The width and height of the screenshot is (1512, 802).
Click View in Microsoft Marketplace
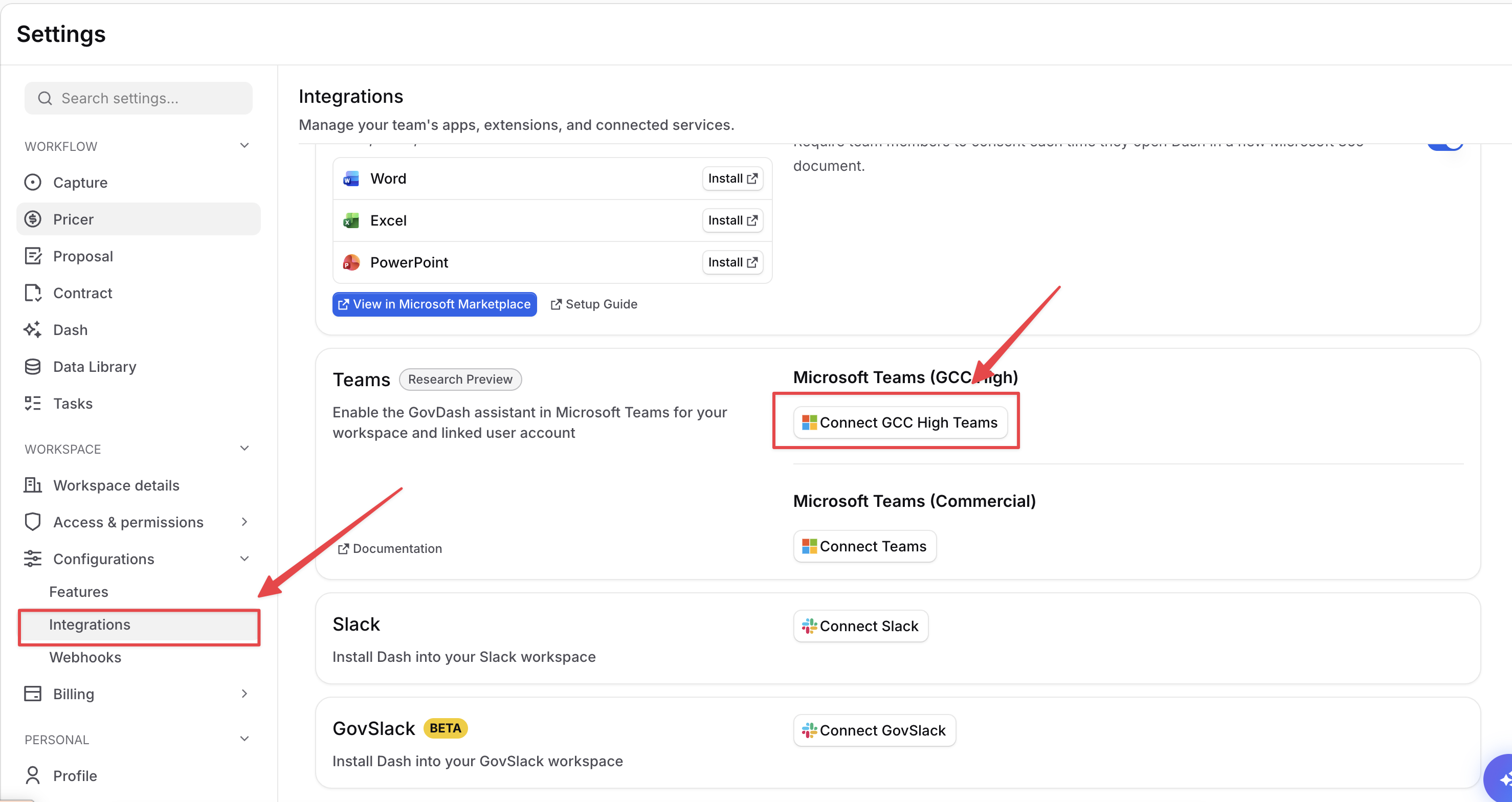tap(434, 304)
